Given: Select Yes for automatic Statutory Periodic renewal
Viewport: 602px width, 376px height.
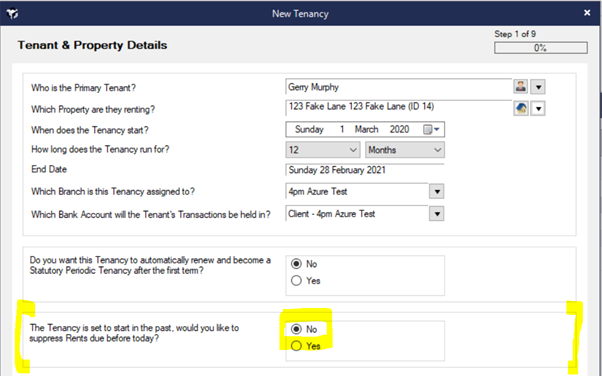Looking at the screenshot, I should [296, 281].
